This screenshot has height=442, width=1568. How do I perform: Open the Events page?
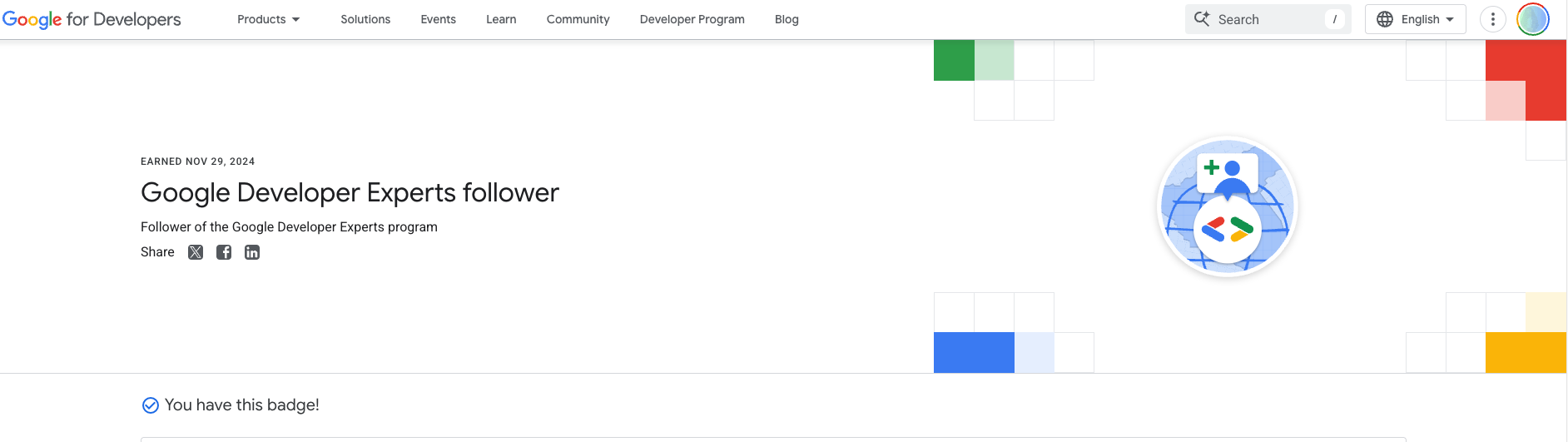click(438, 19)
